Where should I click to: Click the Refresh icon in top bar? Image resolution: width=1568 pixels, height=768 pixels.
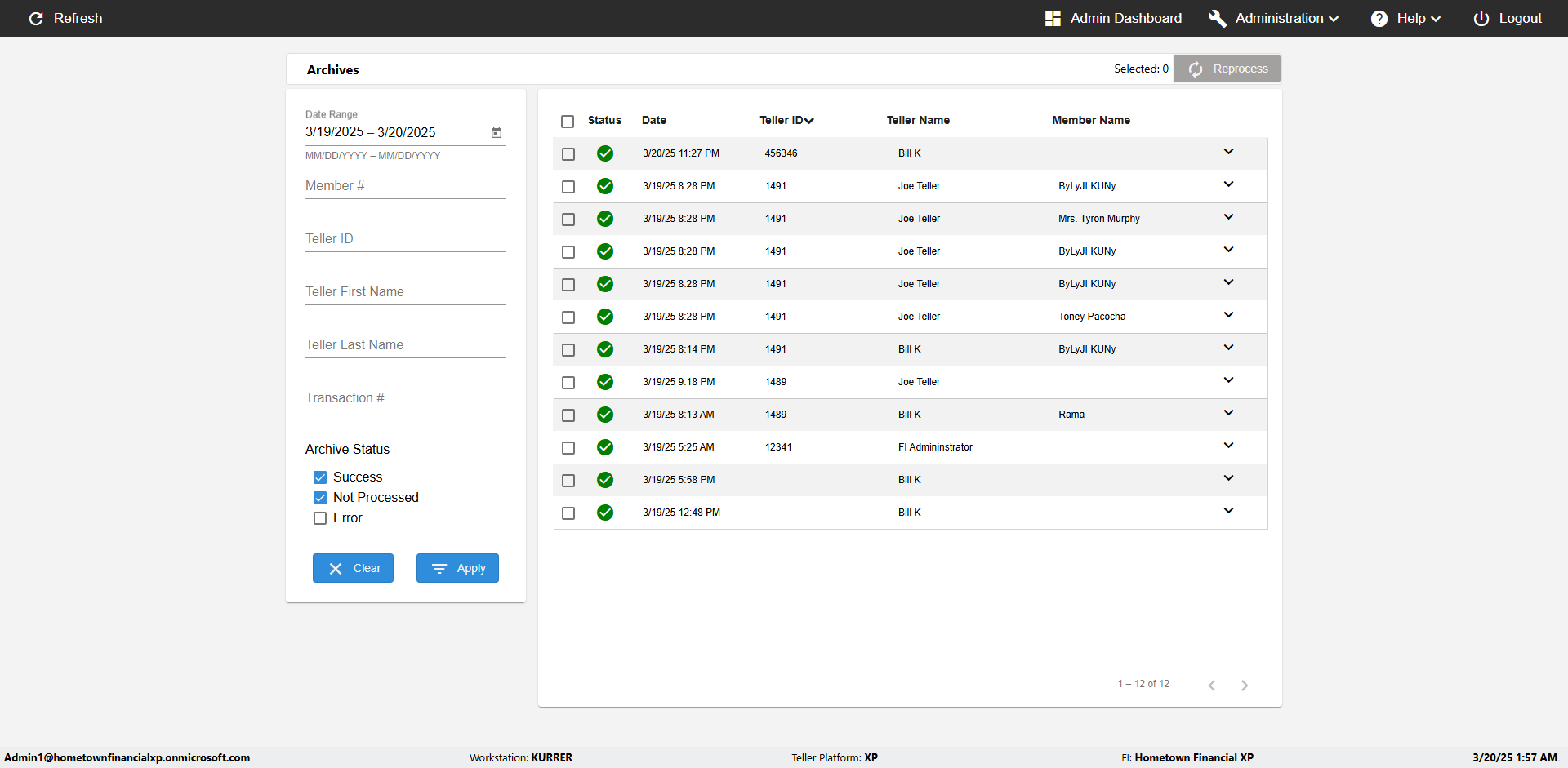point(36,19)
